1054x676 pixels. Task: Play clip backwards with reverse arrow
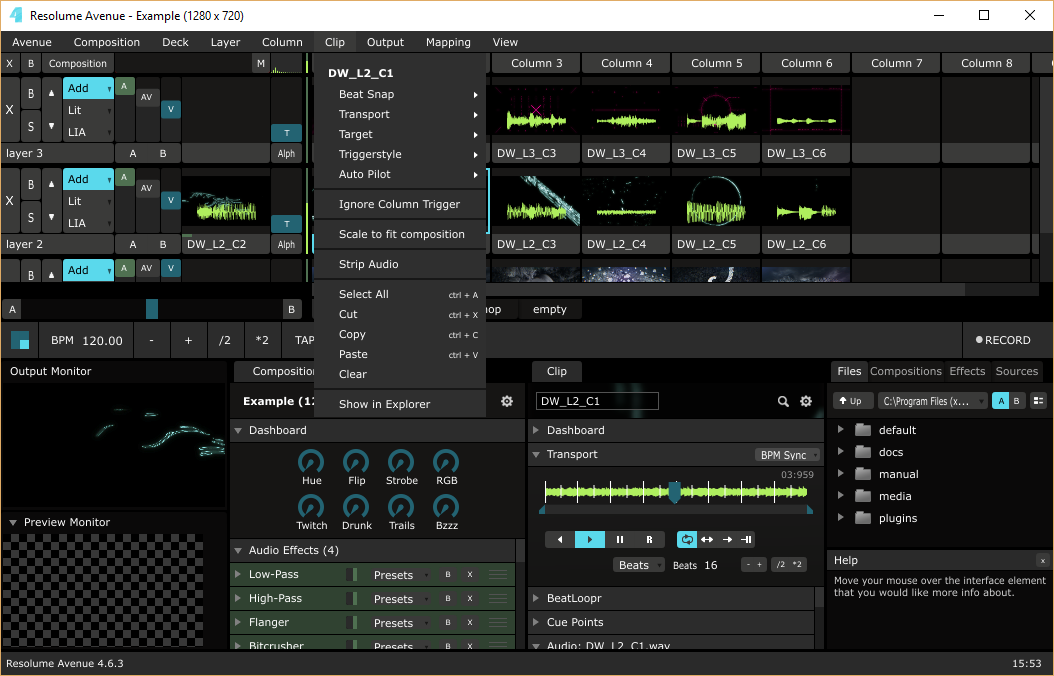click(560, 540)
